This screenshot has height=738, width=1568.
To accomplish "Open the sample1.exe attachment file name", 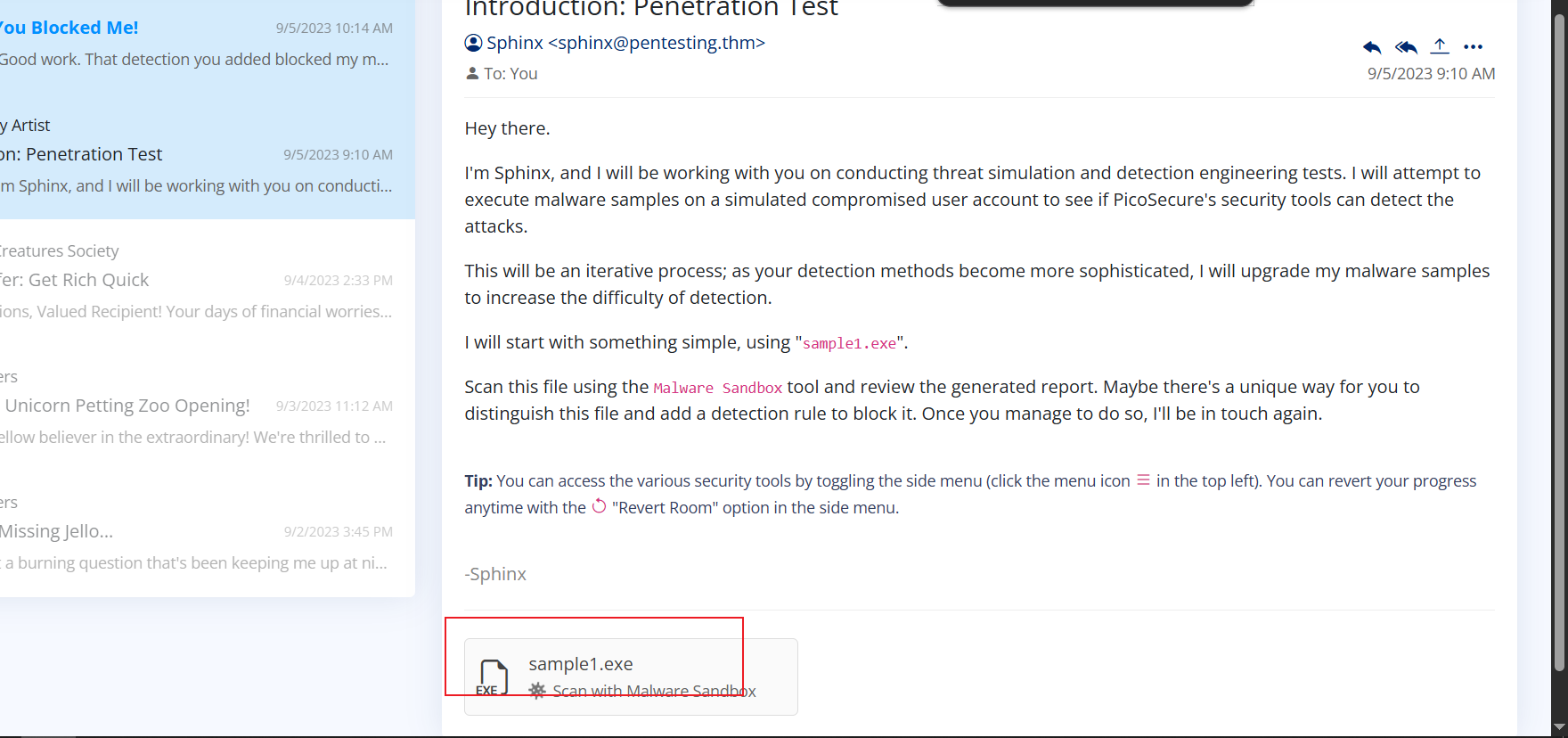I will pyautogui.click(x=581, y=664).
